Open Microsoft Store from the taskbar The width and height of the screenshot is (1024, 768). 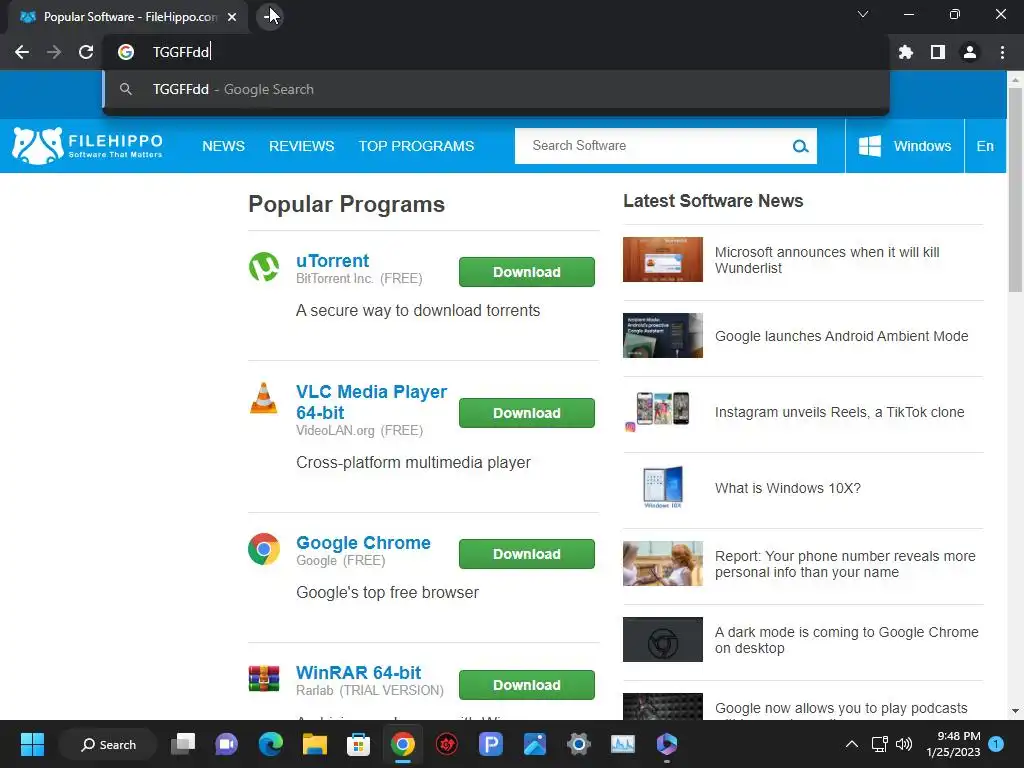pyautogui.click(x=358, y=744)
